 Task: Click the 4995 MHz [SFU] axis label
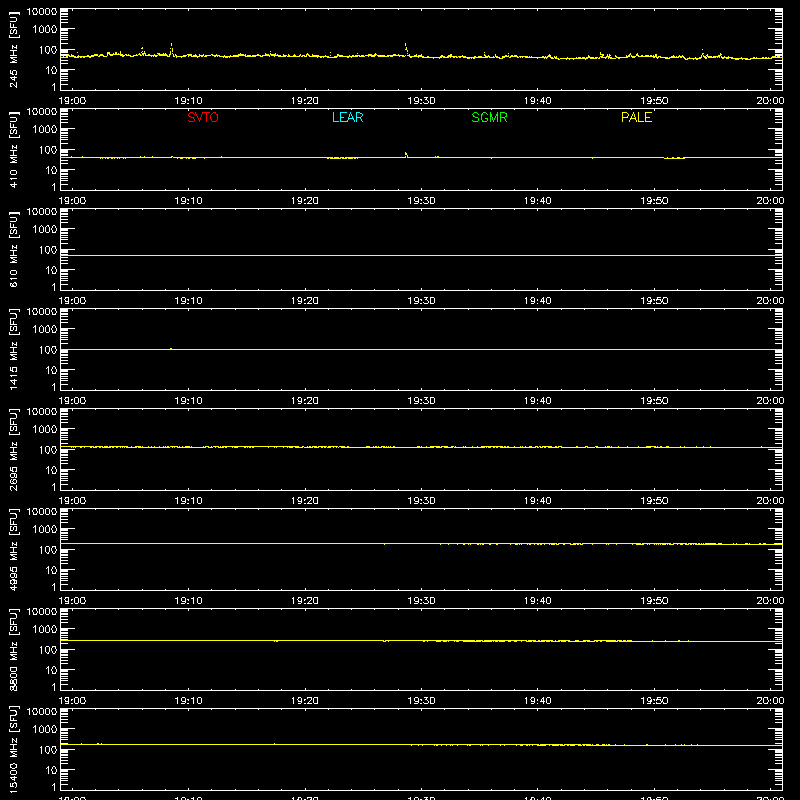13,549
